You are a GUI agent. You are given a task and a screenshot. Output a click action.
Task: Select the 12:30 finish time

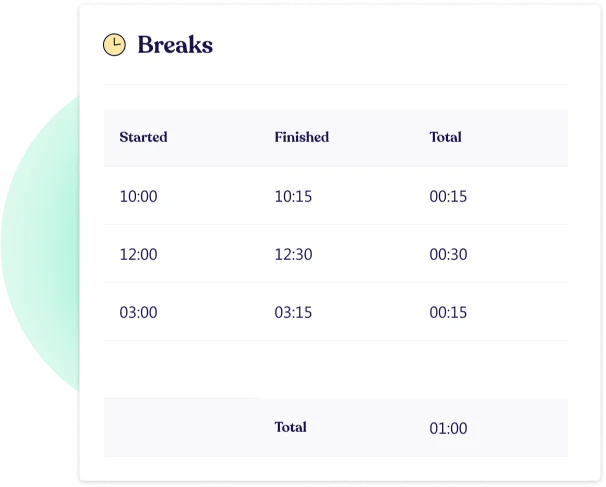pyautogui.click(x=293, y=254)
